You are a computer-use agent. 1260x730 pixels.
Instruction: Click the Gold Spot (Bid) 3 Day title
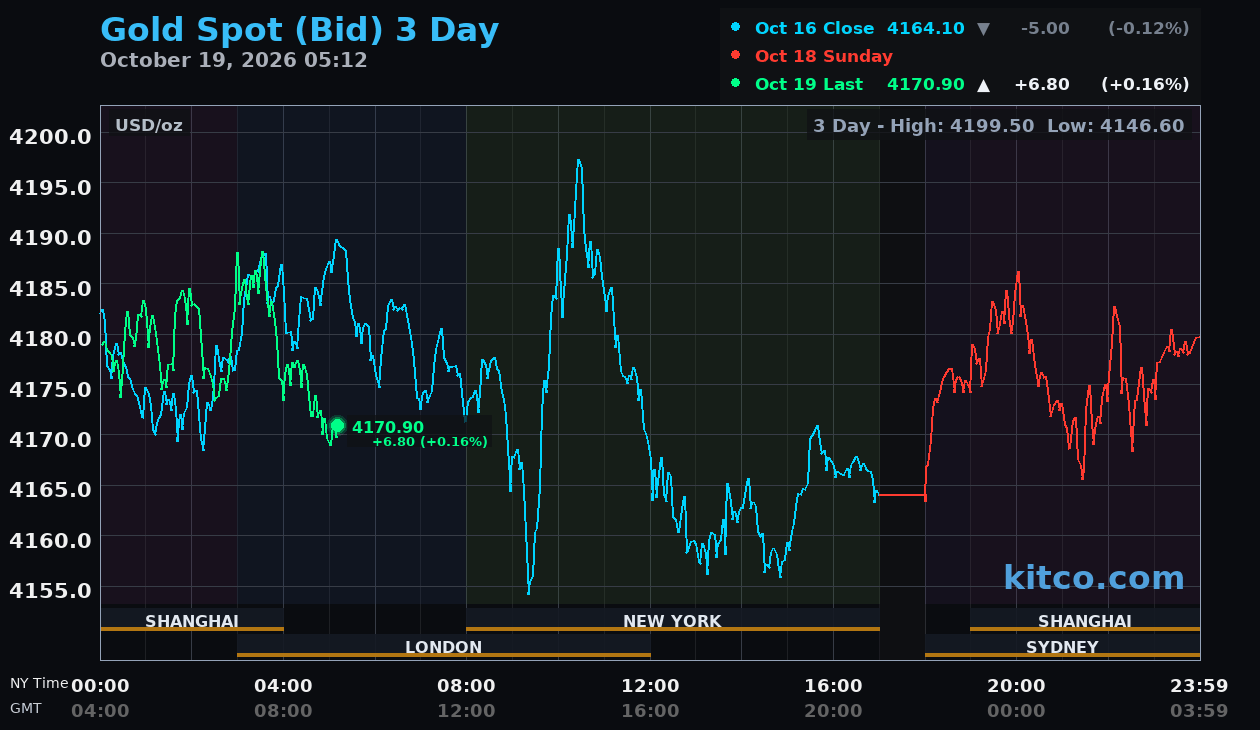tap(299, 30)
